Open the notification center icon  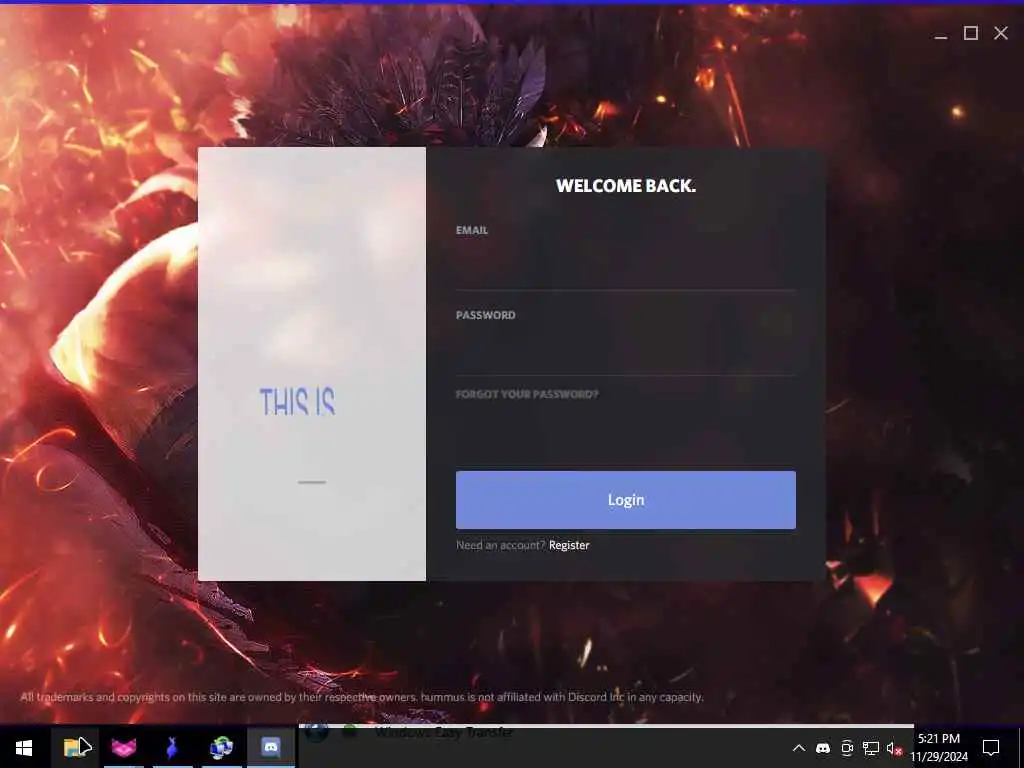pyautogui.click(x=991, y=748)
